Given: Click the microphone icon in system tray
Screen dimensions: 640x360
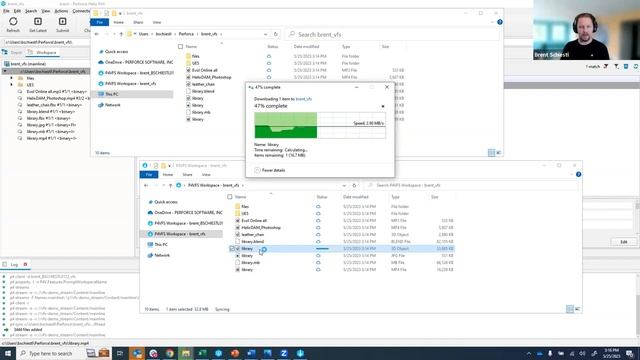Looking at the screenshot, I should coord(550,353).
